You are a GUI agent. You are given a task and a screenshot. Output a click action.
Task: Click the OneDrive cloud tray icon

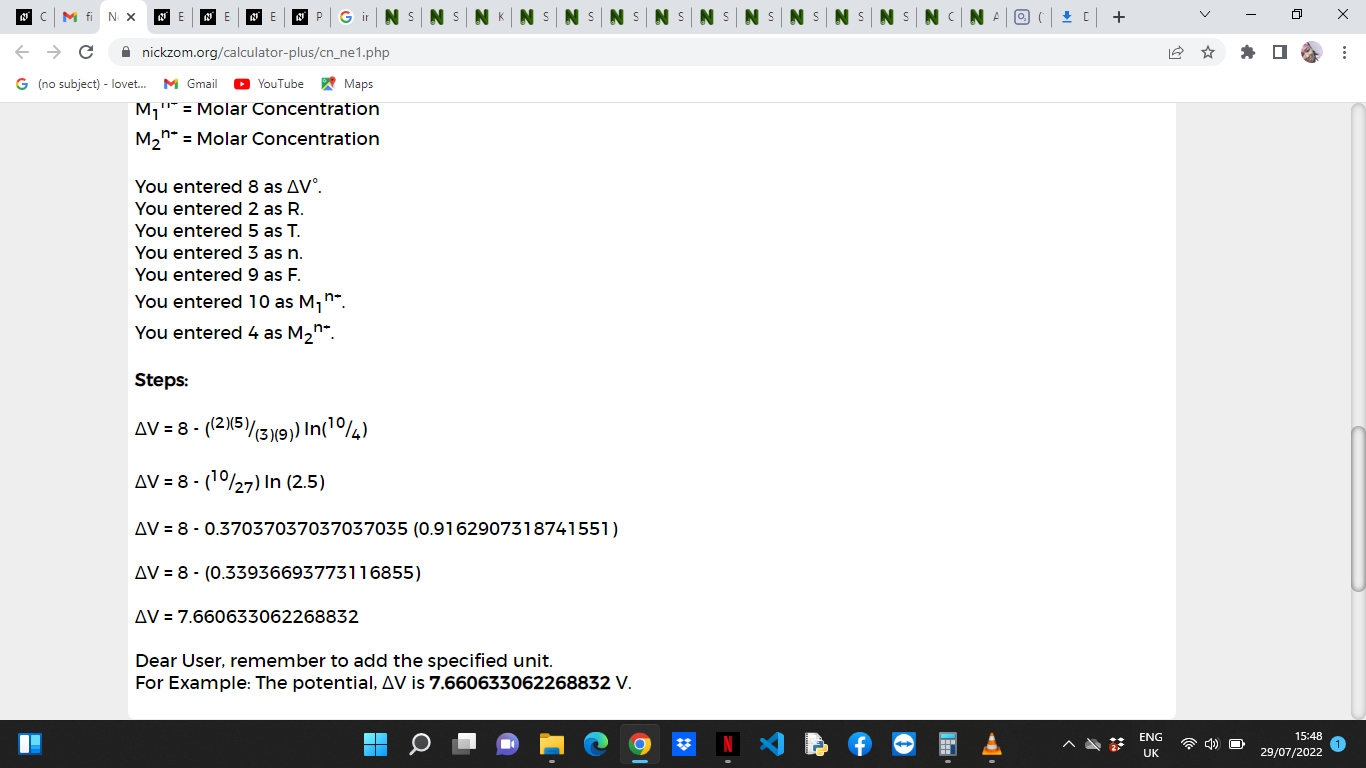click(1093, 744)
